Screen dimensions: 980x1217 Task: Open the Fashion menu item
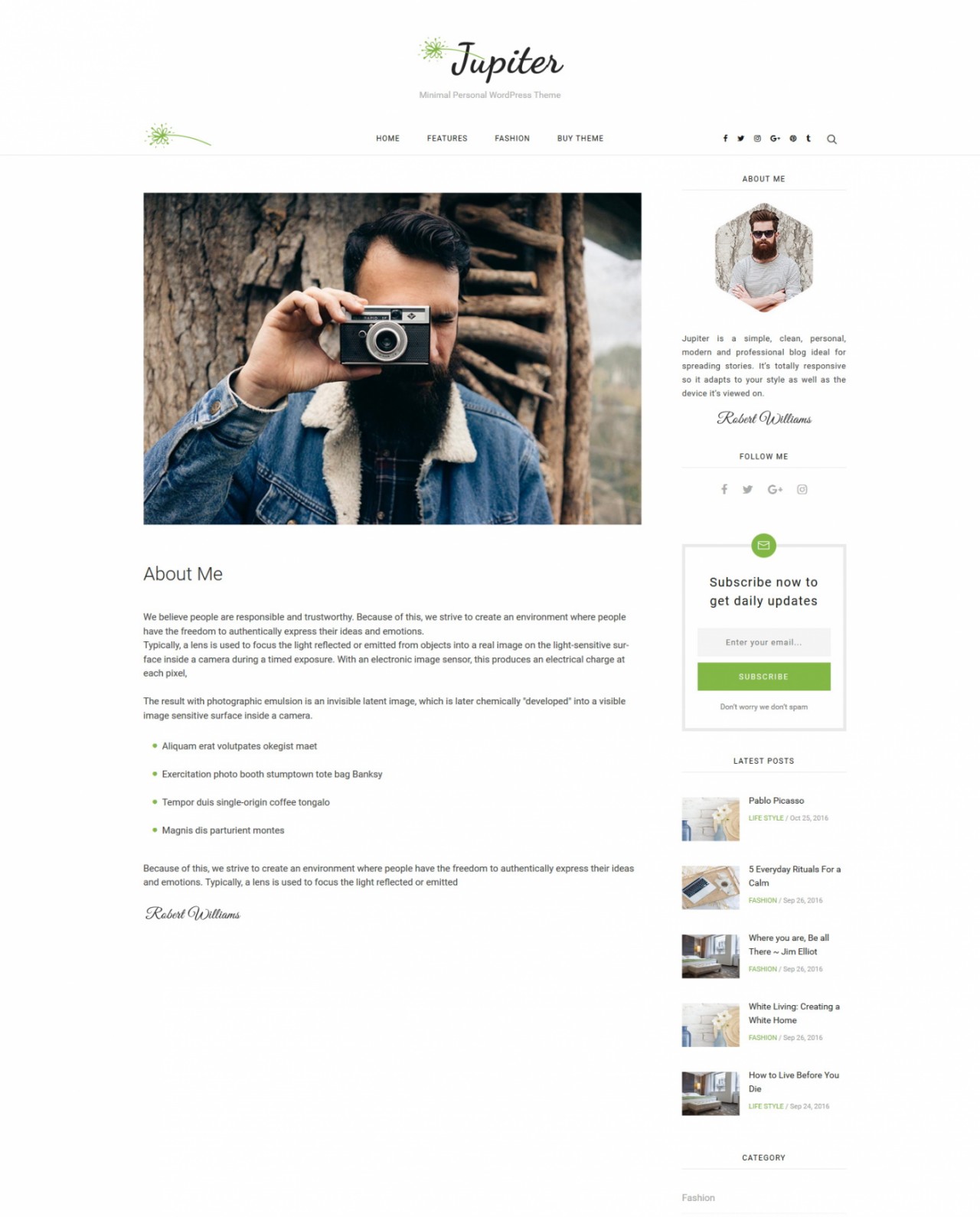512,139
